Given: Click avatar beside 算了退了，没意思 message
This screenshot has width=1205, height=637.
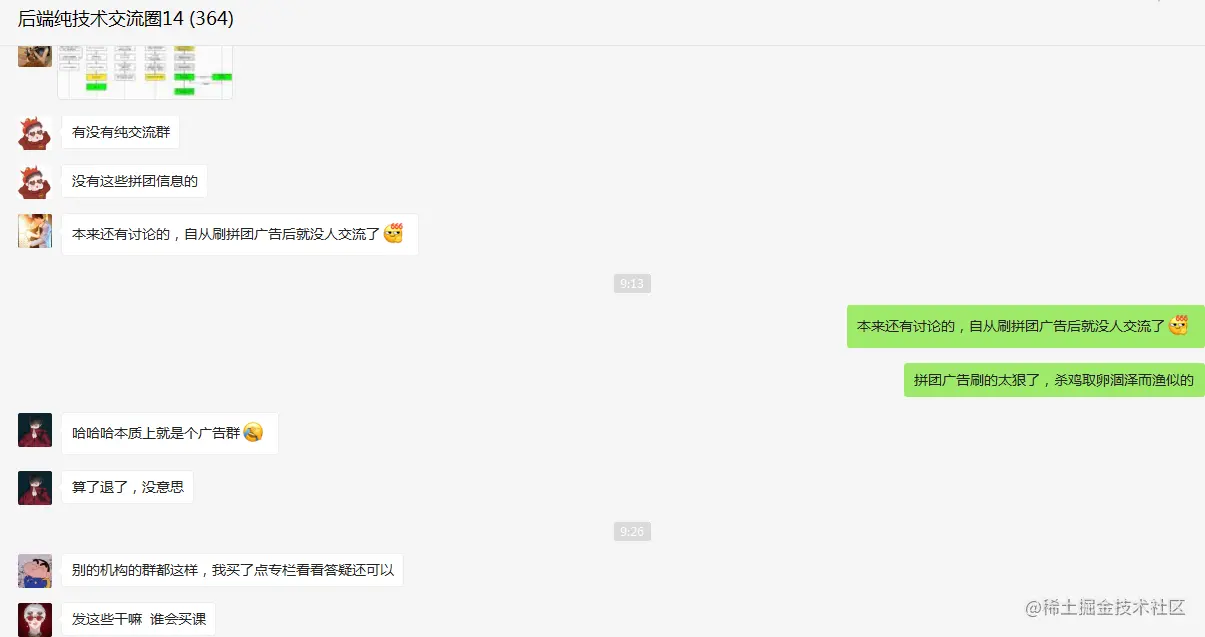Looking at the screenshot, I should pyautogui.click(x=35, y=488).
